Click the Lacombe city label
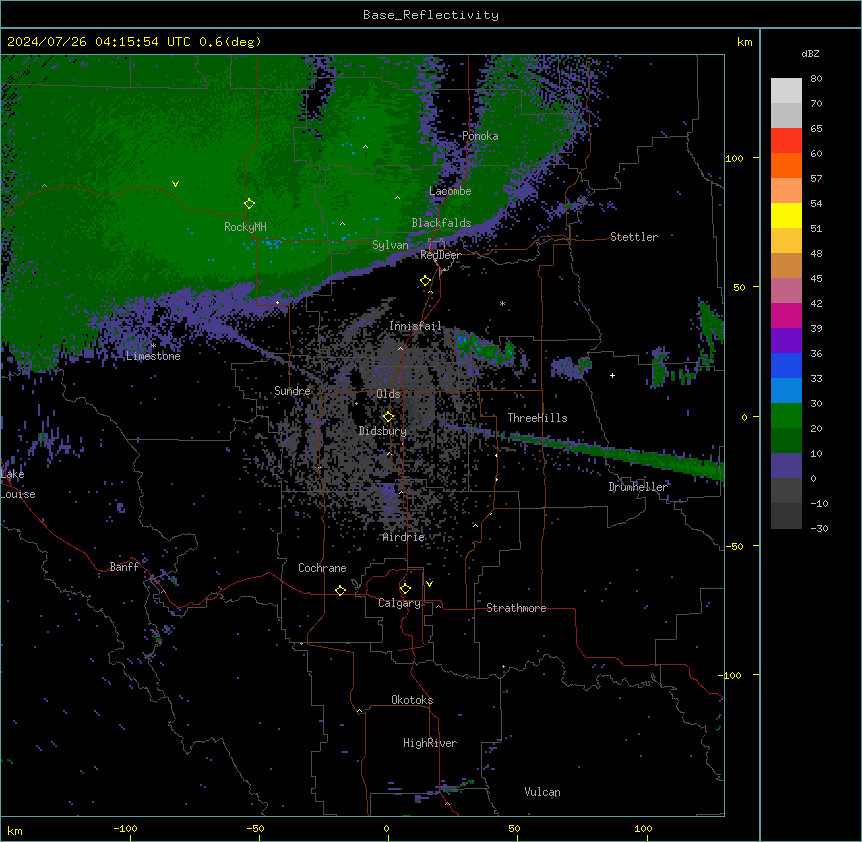Image resolution: width=862 pixels, height=842 pixels. pos(450,191)
